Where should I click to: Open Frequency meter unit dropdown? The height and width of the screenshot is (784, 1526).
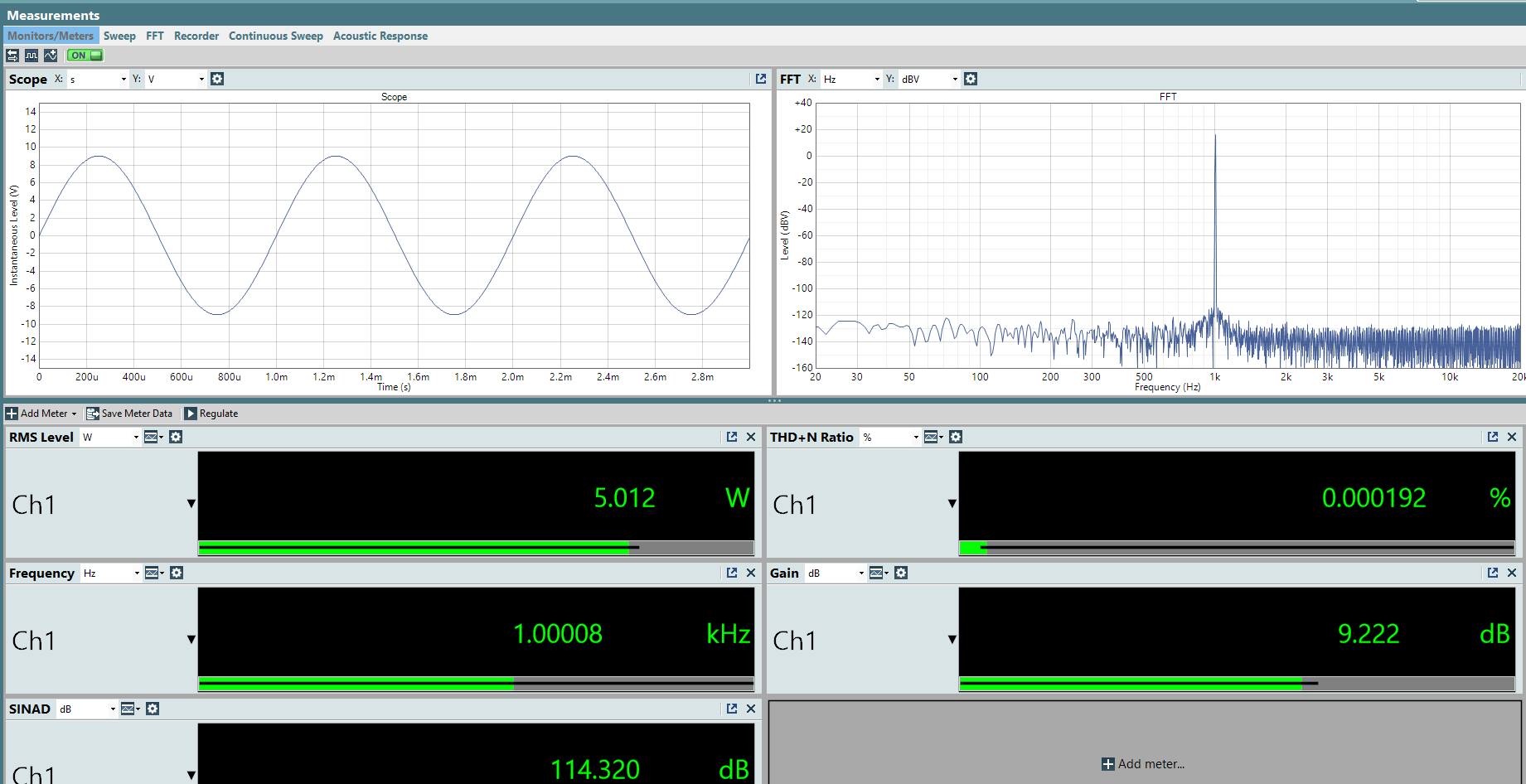[x=111, y=573]
